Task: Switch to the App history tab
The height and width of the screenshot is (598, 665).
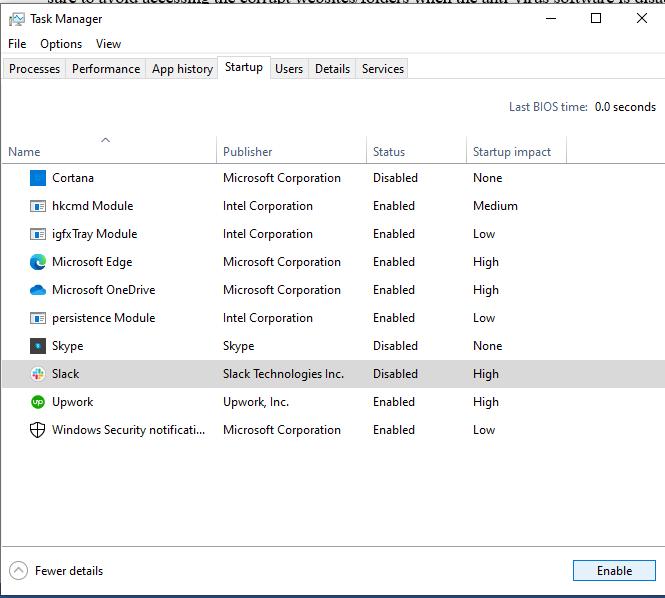Action: pyautogui.click(x=182, y=69)
